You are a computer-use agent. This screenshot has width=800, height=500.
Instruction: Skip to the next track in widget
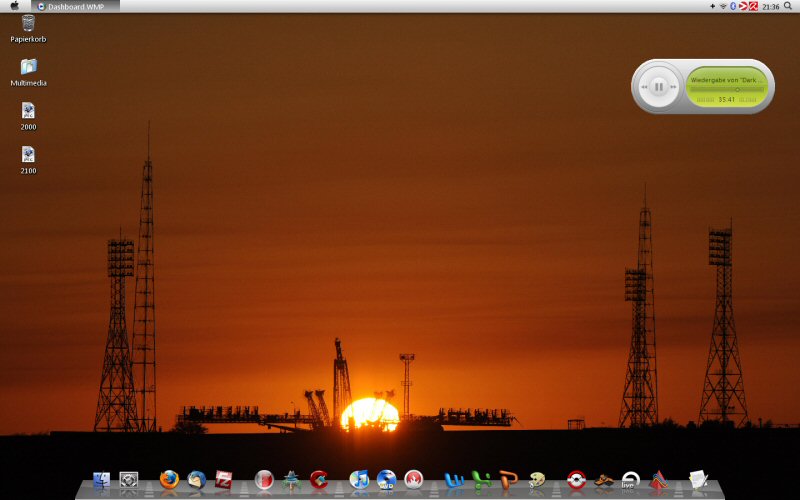click(x=675, y=87)
